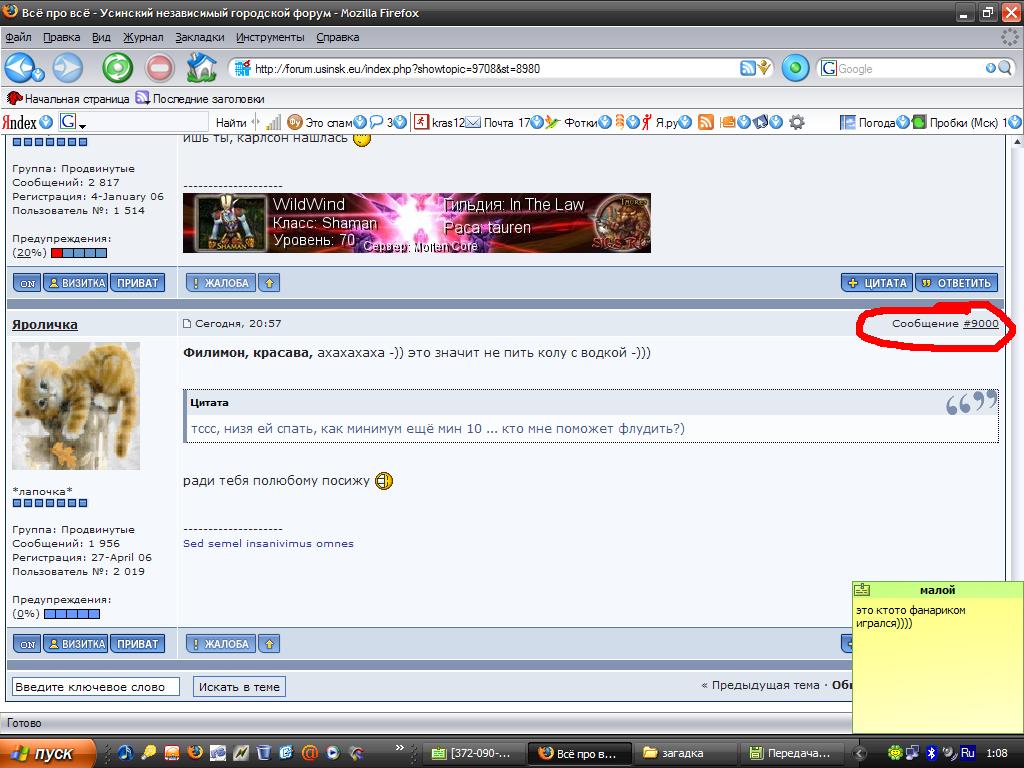
Task: Toggle ON status button under WildWind's profile
Action: point(27,283)
